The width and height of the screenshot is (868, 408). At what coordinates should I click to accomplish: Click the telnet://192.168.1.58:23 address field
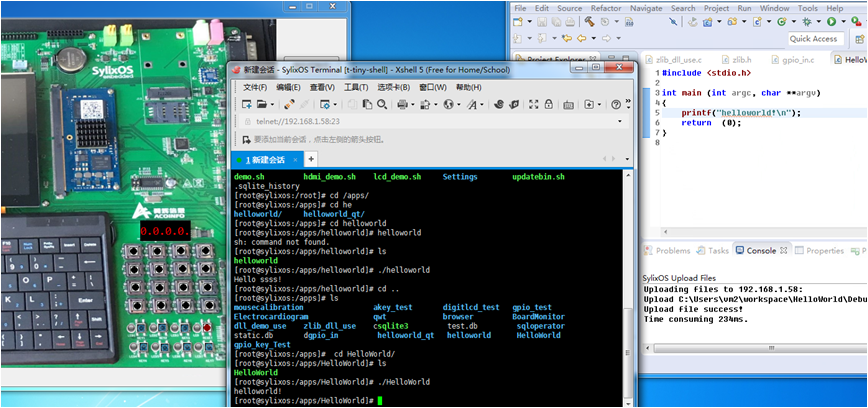433,121
